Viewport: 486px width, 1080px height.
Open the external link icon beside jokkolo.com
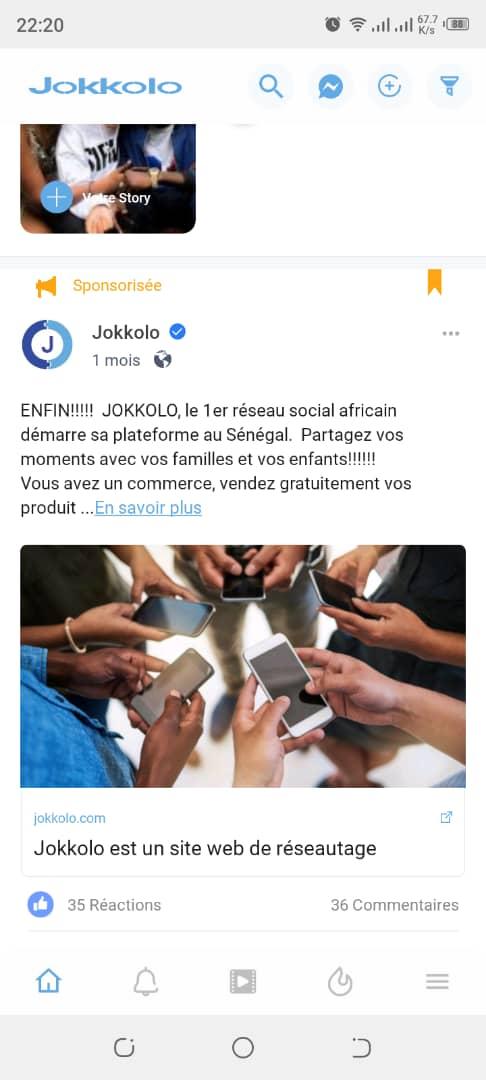[446, 818]
